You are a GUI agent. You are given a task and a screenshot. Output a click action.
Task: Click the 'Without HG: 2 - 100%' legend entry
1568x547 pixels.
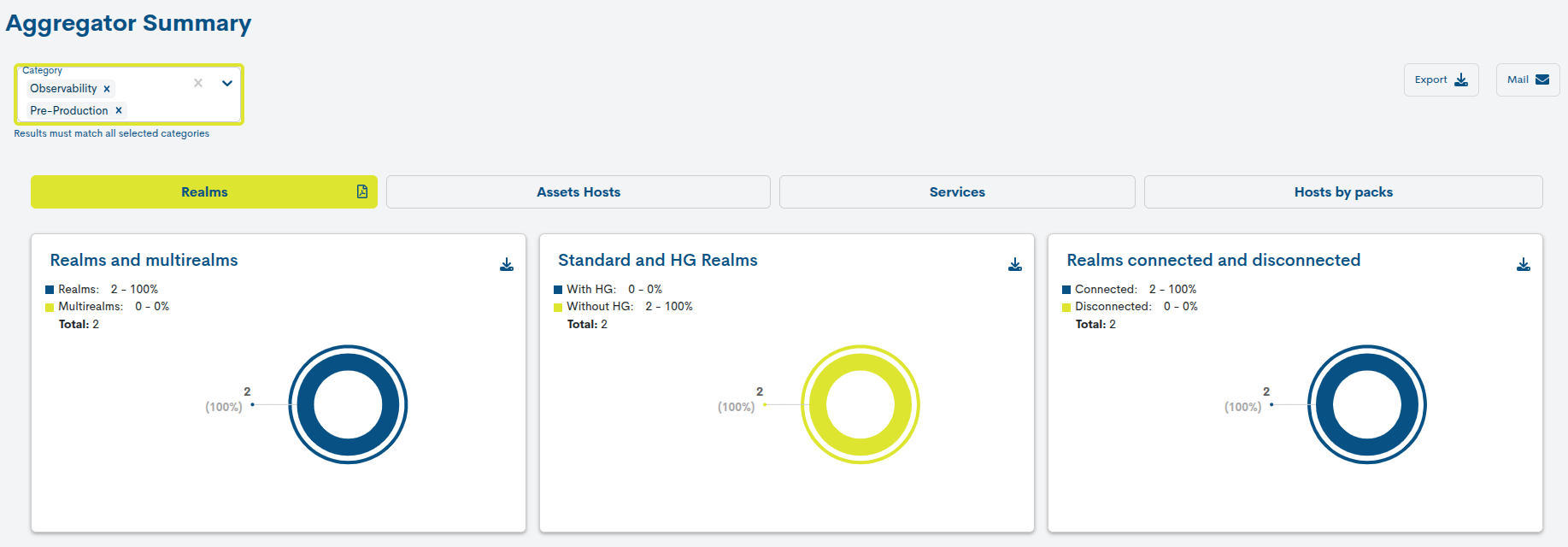click(624, 307)
